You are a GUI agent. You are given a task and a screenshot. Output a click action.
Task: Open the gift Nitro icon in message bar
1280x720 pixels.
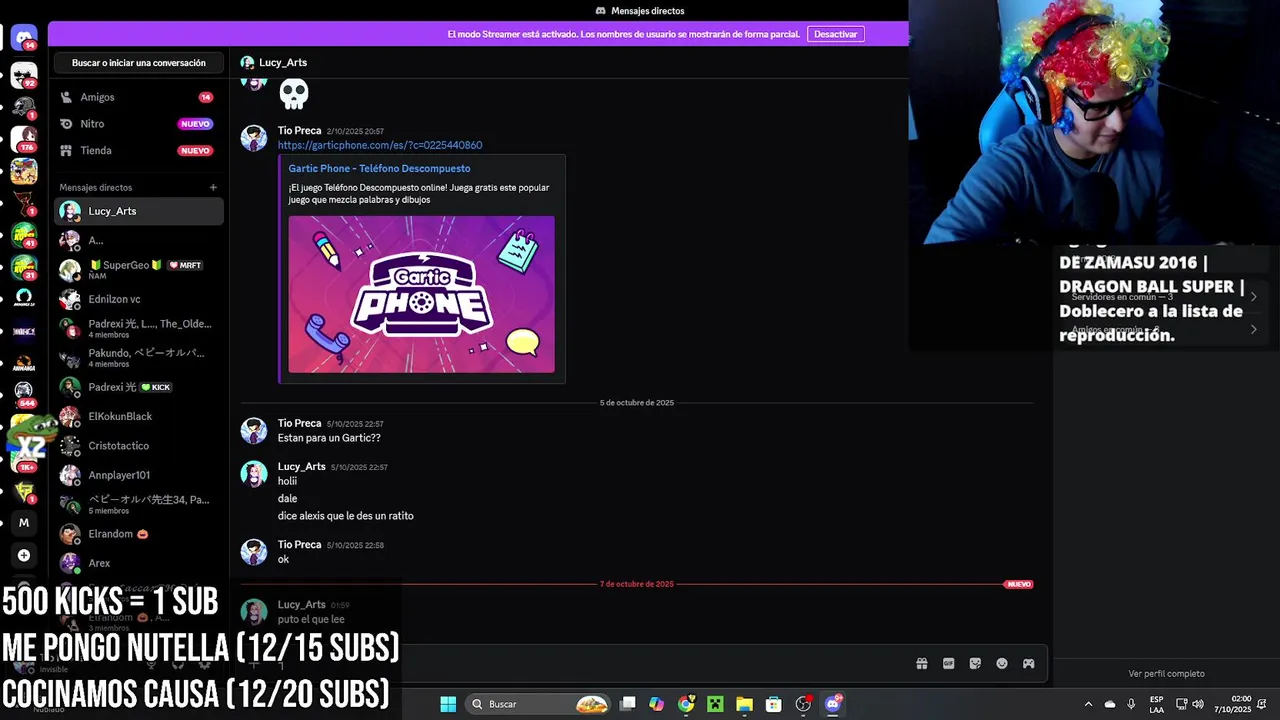922,664
